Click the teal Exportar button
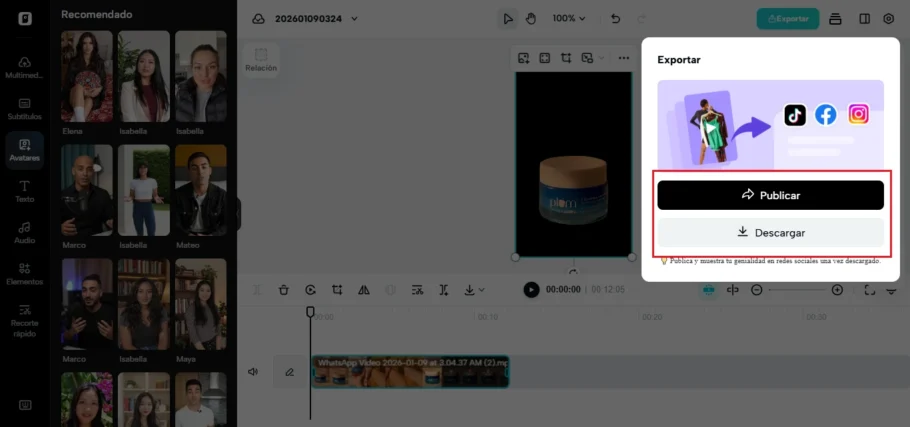This screenshot has width=910, height=427. pyautogui.click(x=788, y=19)
